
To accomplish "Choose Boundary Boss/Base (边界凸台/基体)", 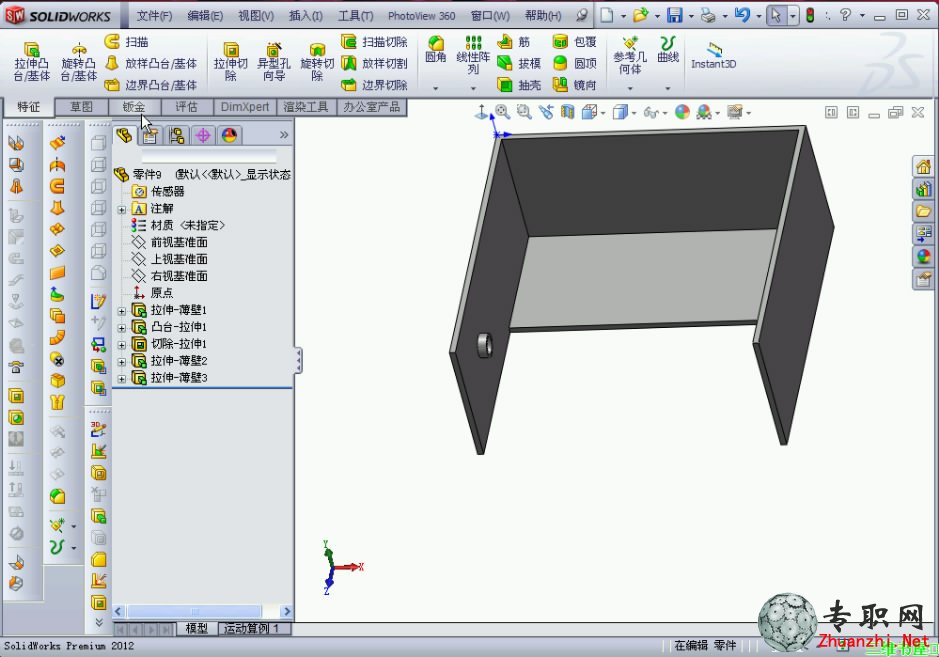I will coord(151,85).
